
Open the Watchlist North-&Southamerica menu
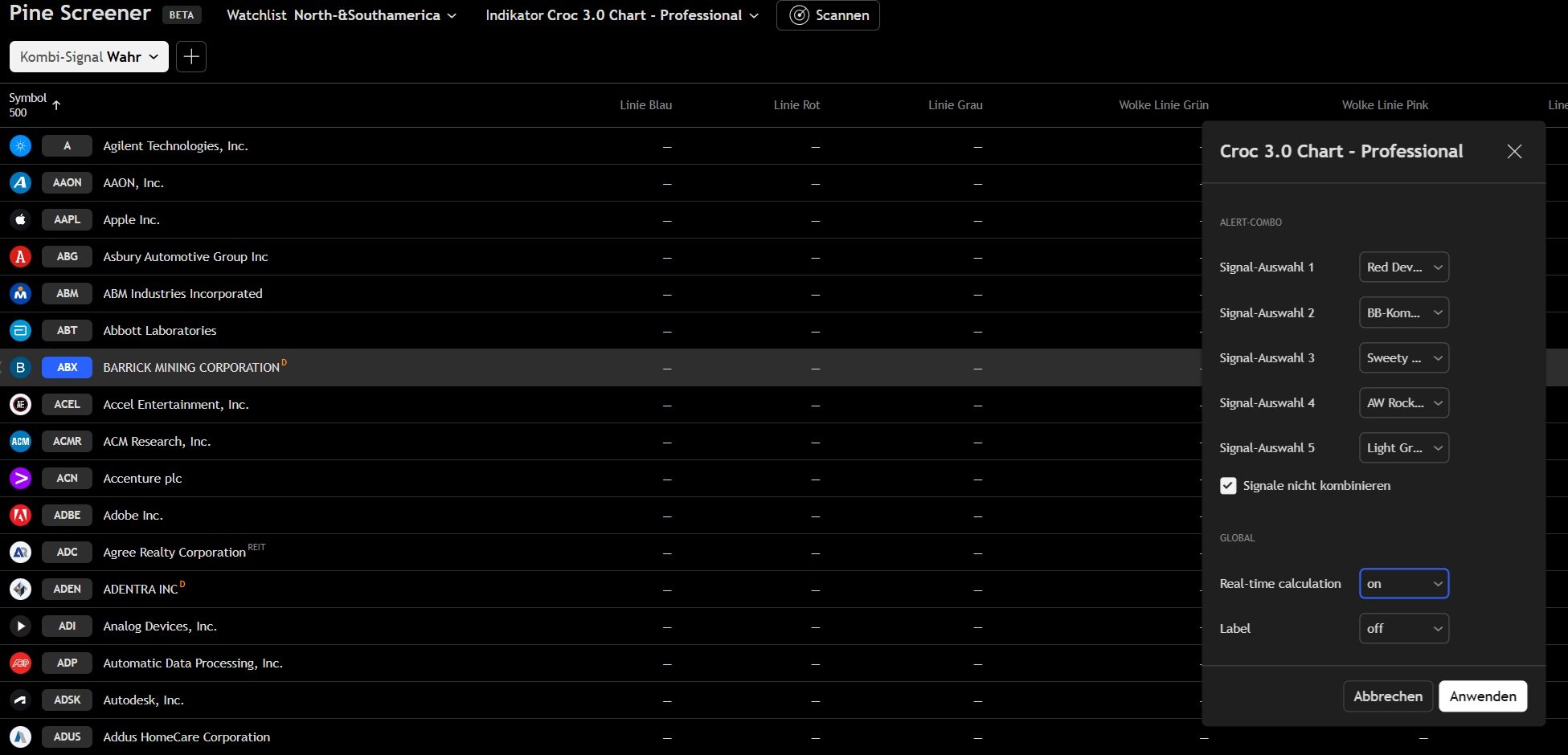[x=342, y=15]
